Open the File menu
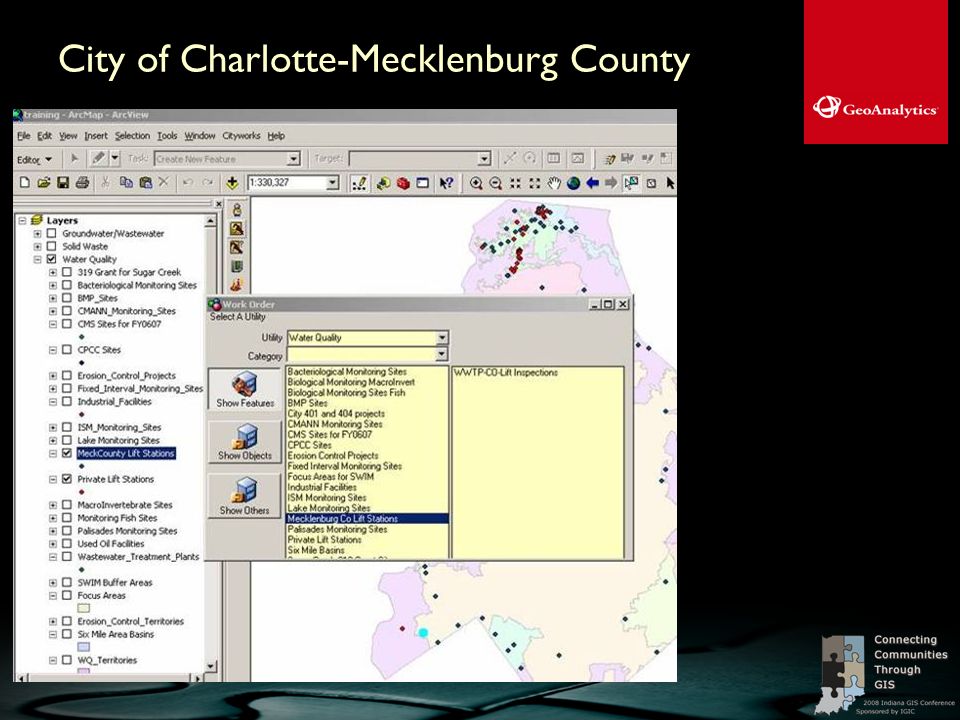Image resolution: width=960 pixels, height=720 pixels. pyautogui.click(x=24, y=136)
